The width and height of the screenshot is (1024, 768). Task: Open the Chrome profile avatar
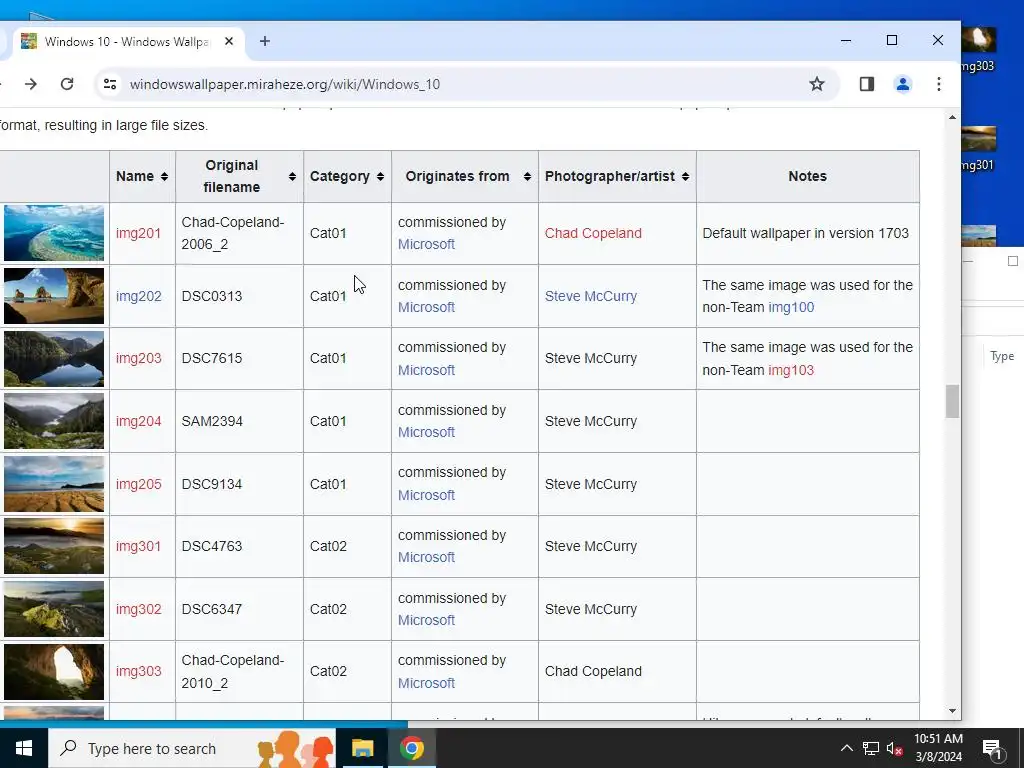(903, 84)
